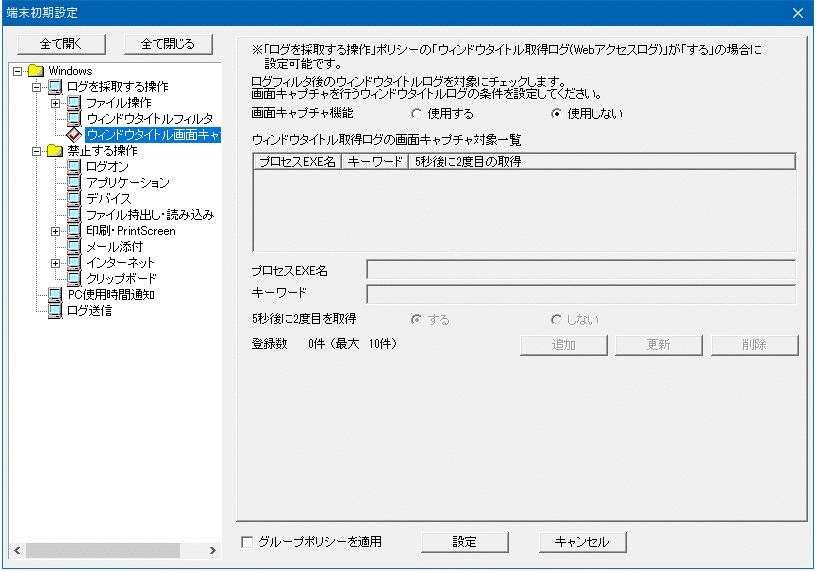Select メール添付 tree item label
Screen dimensions: 816x571
click(114, 246)
